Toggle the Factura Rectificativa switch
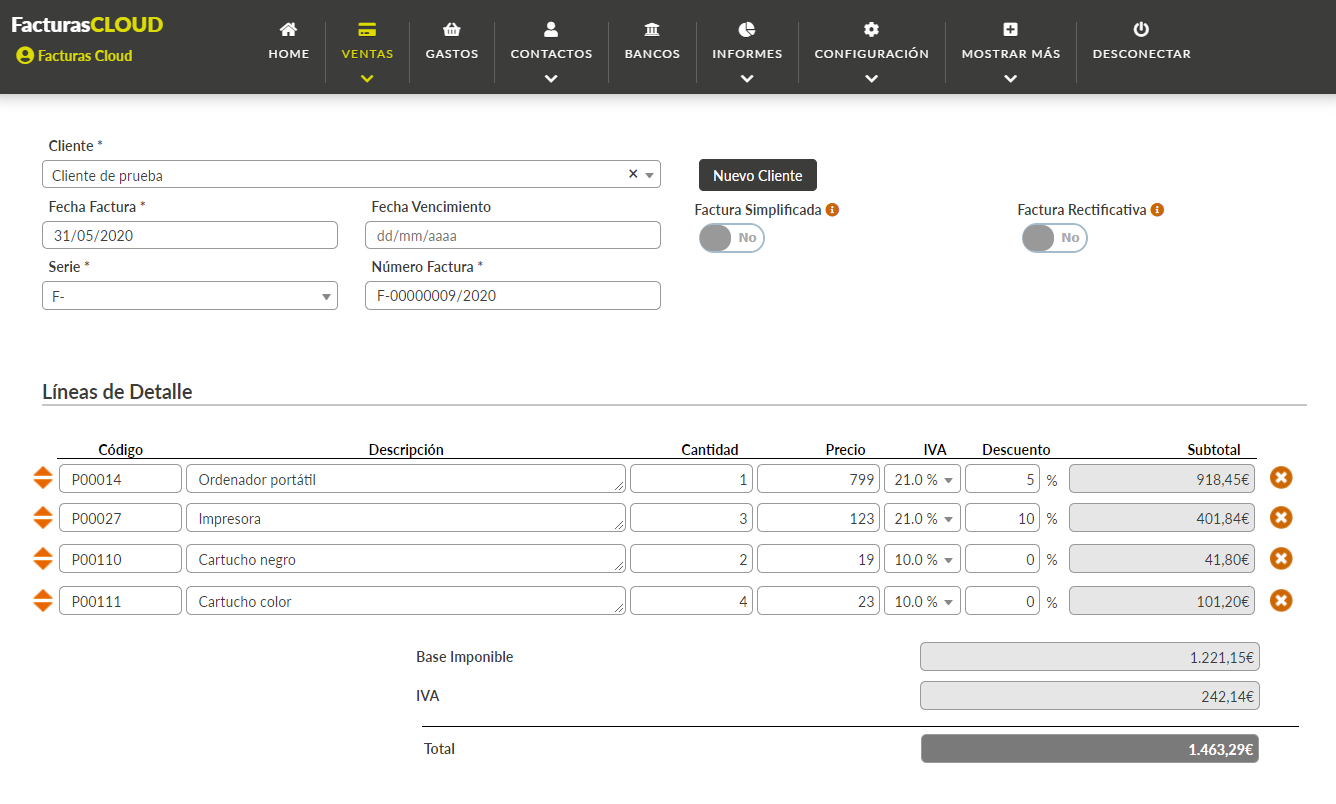Screen dimensions: 1336x804 click(1054, 238)
